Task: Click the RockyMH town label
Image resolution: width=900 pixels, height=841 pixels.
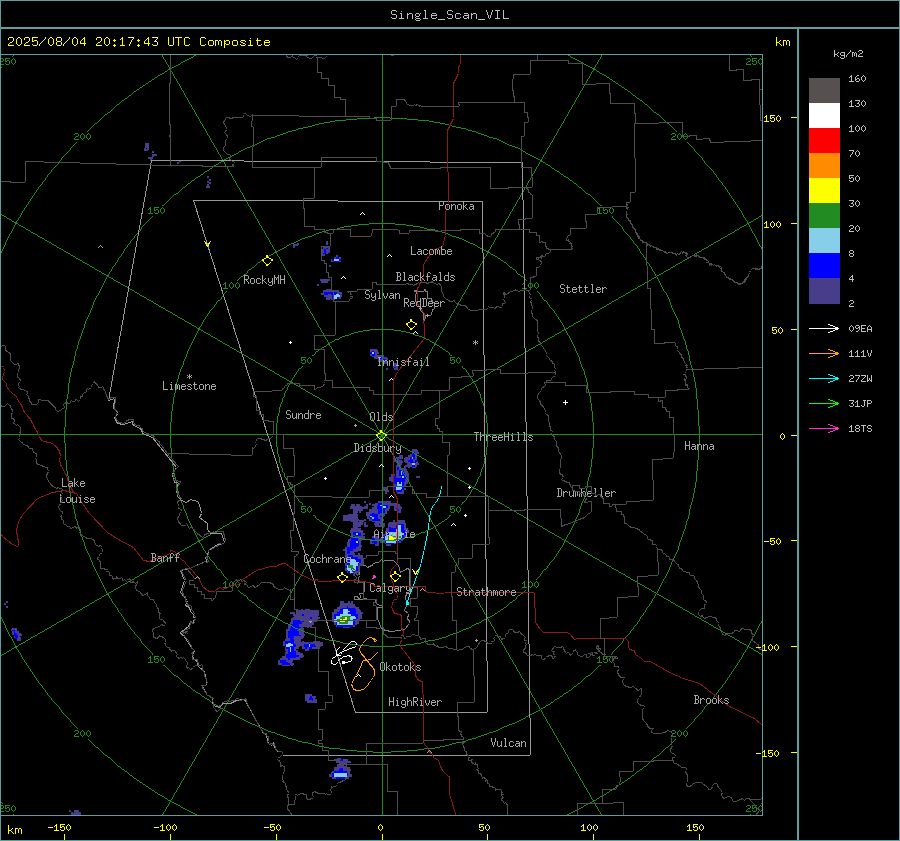Action: click(264, 280)
